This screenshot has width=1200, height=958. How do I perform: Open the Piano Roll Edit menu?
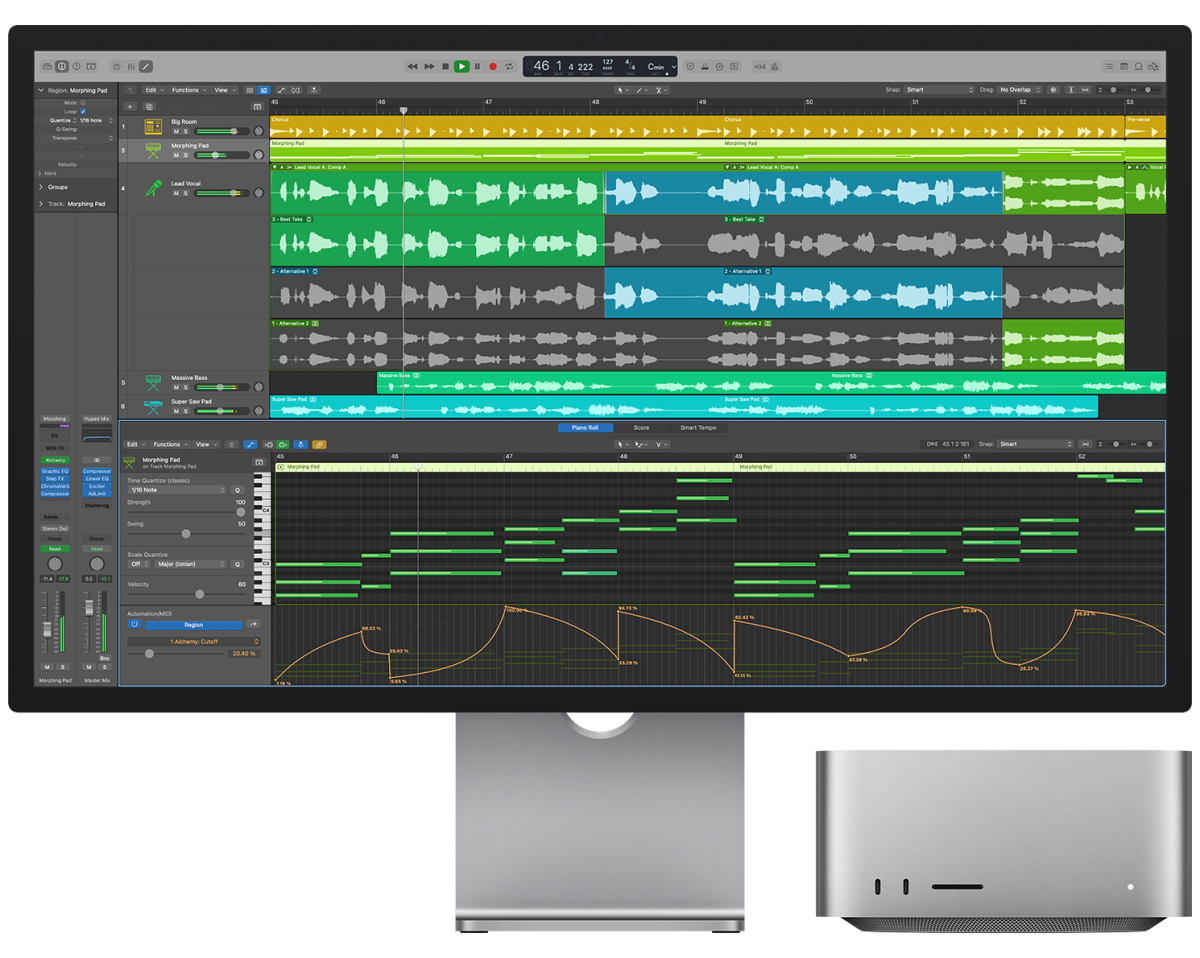pos(134,444)
